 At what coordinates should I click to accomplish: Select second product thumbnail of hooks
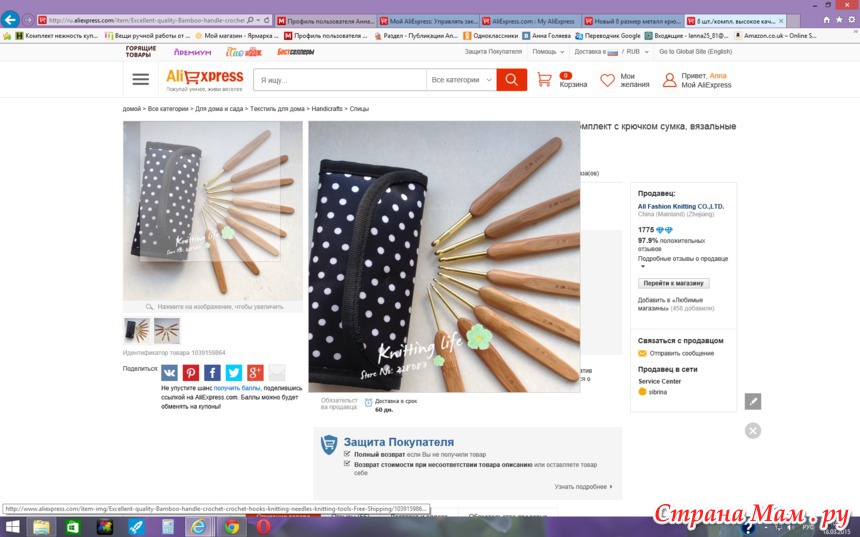click(x=167, y=331)
